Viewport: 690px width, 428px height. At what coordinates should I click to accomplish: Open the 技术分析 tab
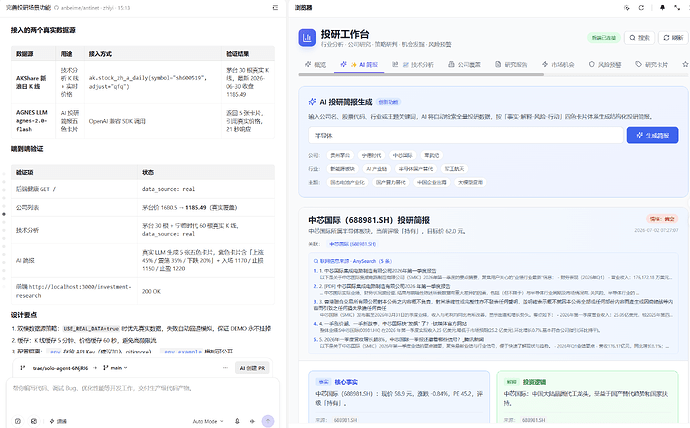[x=413, y=65]
